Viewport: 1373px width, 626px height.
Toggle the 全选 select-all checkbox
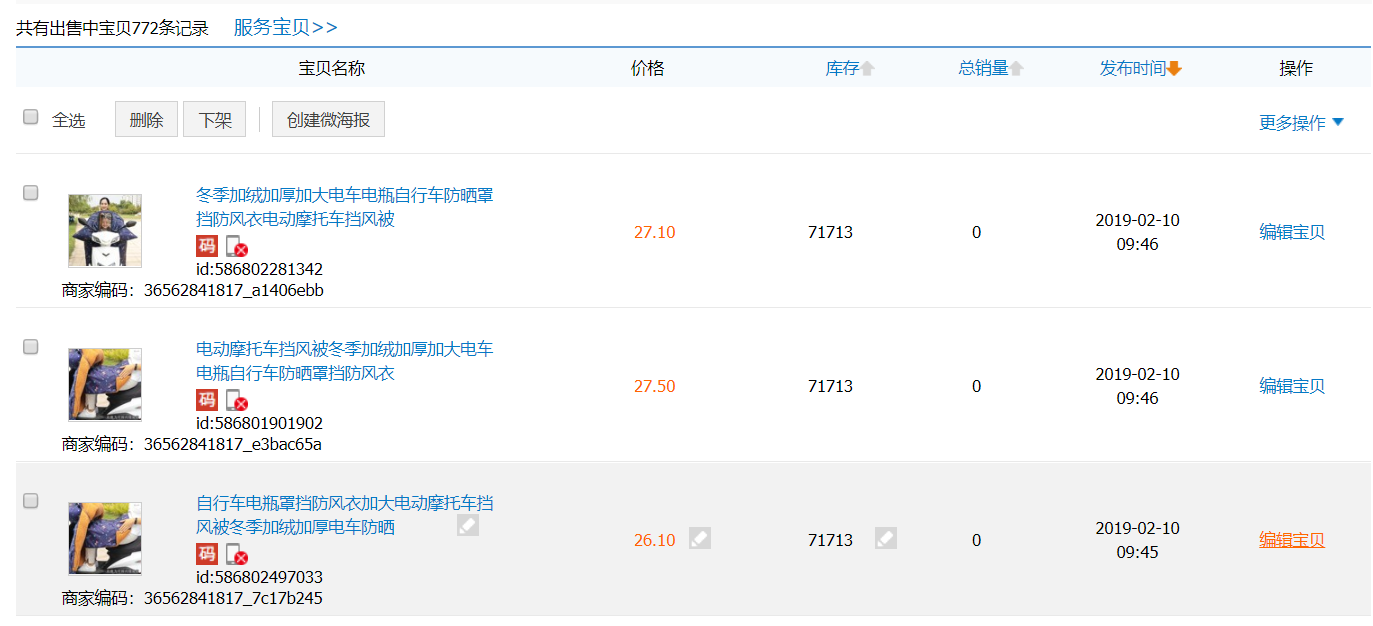pos(31,117)
